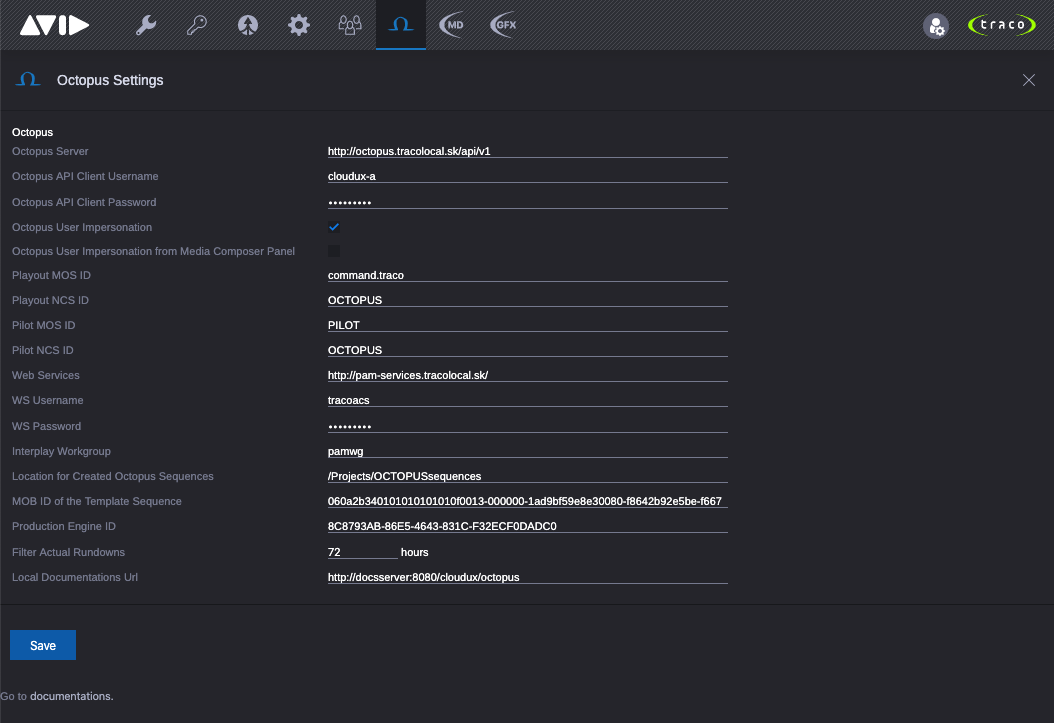Edit Location for Created Octopus Sequences field
This screenshot has width=1054, height=723.
coord(528,476)
